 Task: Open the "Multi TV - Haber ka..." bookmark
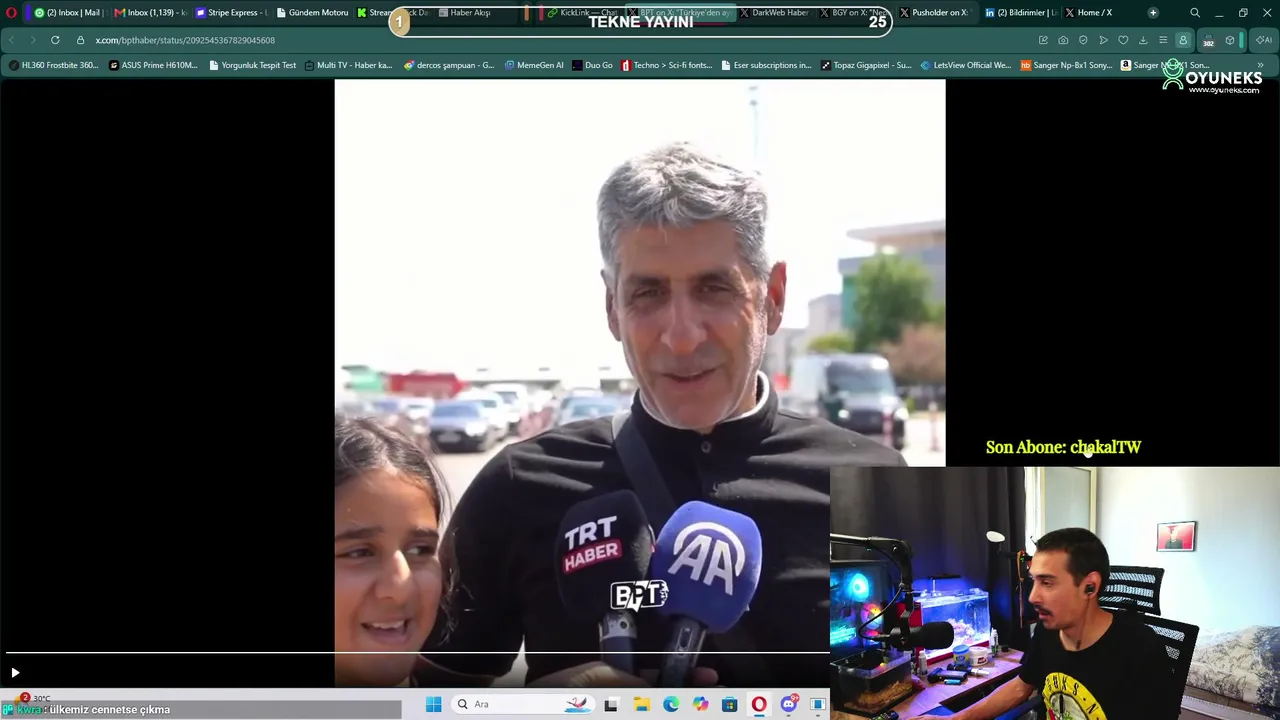348,65
